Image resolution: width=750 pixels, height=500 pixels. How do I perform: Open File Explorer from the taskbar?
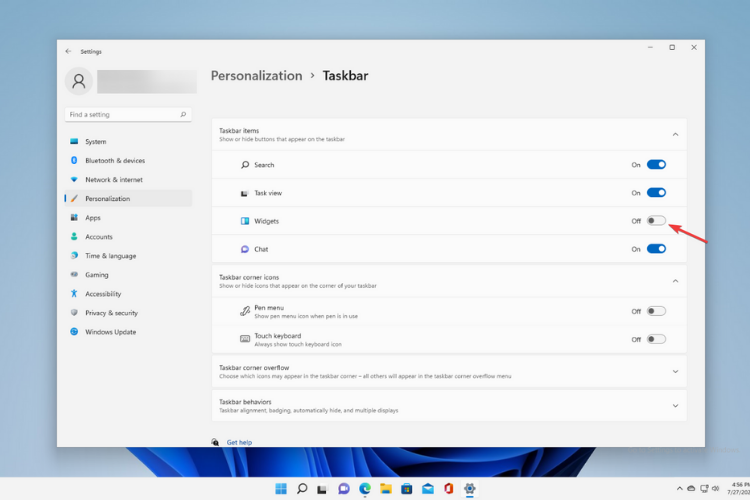pos(386,489)
